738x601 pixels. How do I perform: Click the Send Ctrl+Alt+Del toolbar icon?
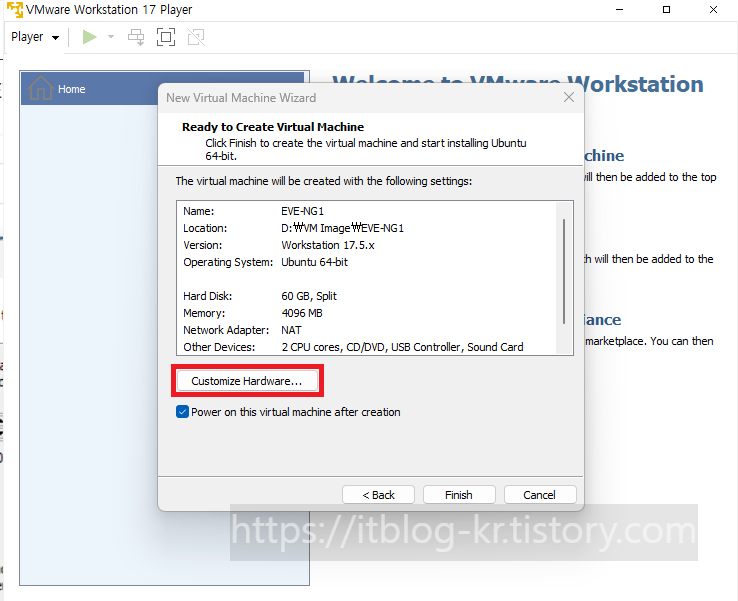(x=136, y=37)
